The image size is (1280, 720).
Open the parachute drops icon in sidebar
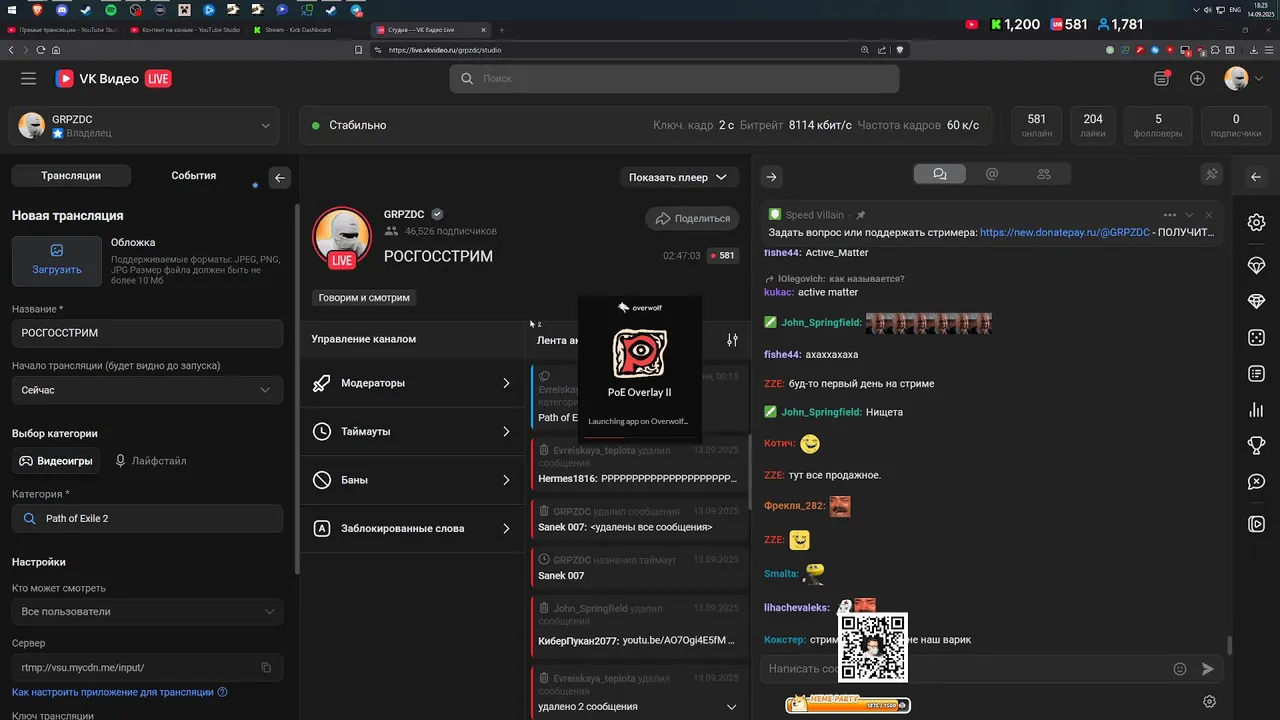tap(1256, 264)
